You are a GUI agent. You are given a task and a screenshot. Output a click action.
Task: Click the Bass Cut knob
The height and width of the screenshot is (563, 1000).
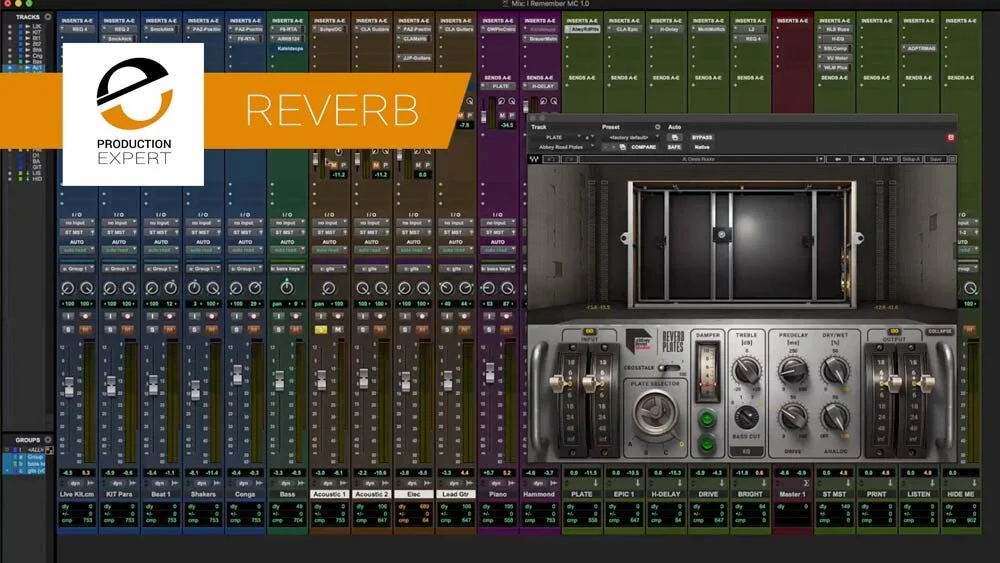point(746,417)
